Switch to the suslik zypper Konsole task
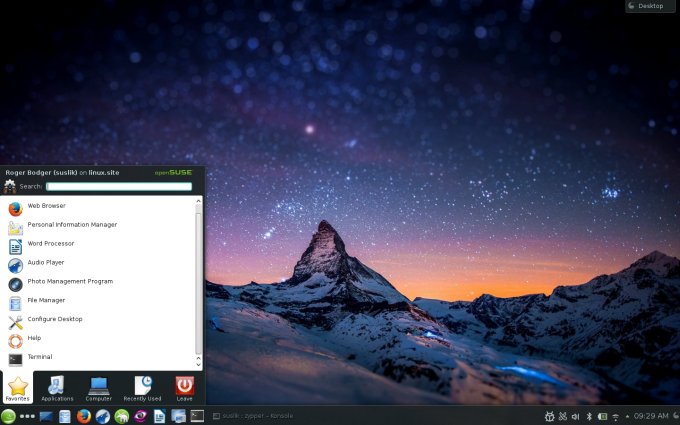This screenshot has height=425, width=680. coord(253,416)
